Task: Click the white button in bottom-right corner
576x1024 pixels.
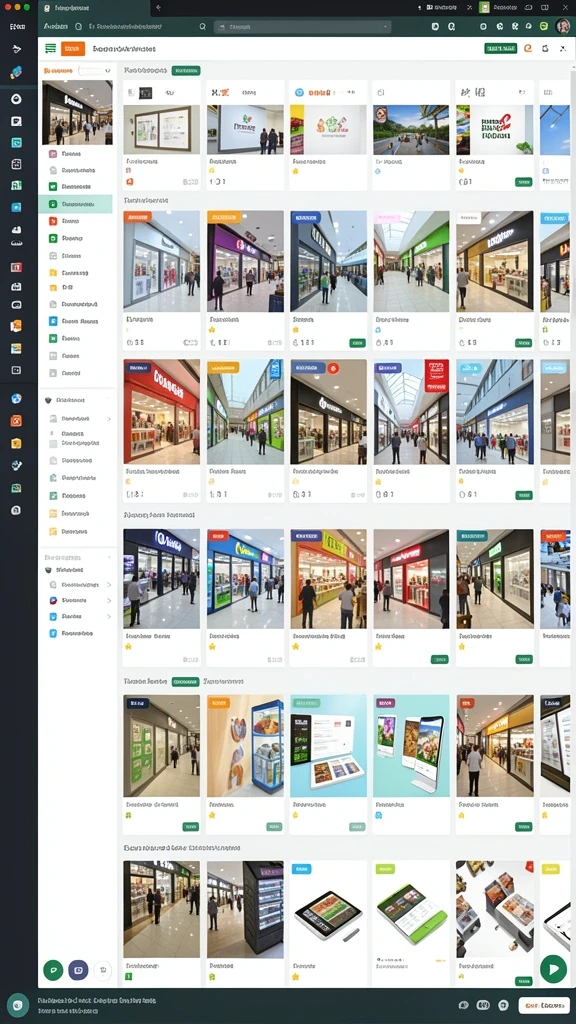Action: pyautogui.click(x=544, y=1005)
